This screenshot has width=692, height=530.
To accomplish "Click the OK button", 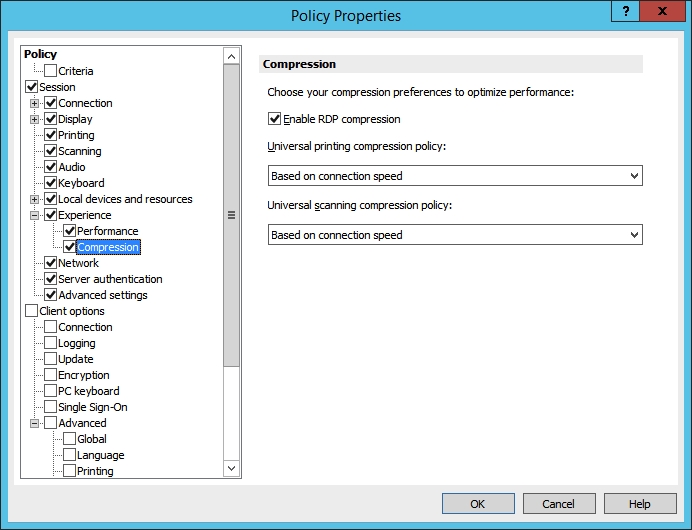I will pyautogui.click(x=478, y=504).
